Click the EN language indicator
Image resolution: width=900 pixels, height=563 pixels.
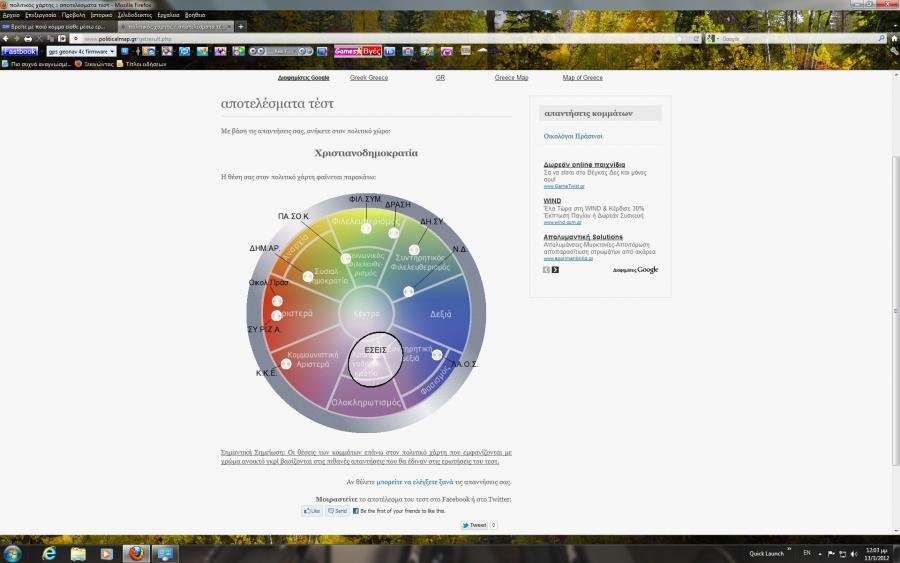point(806,553)
